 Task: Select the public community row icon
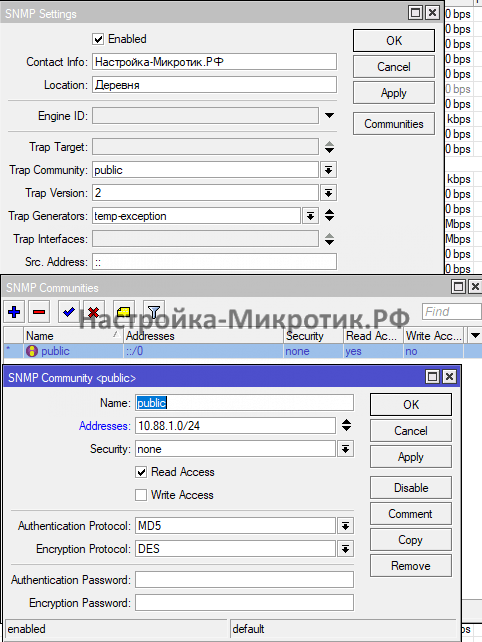32,351
